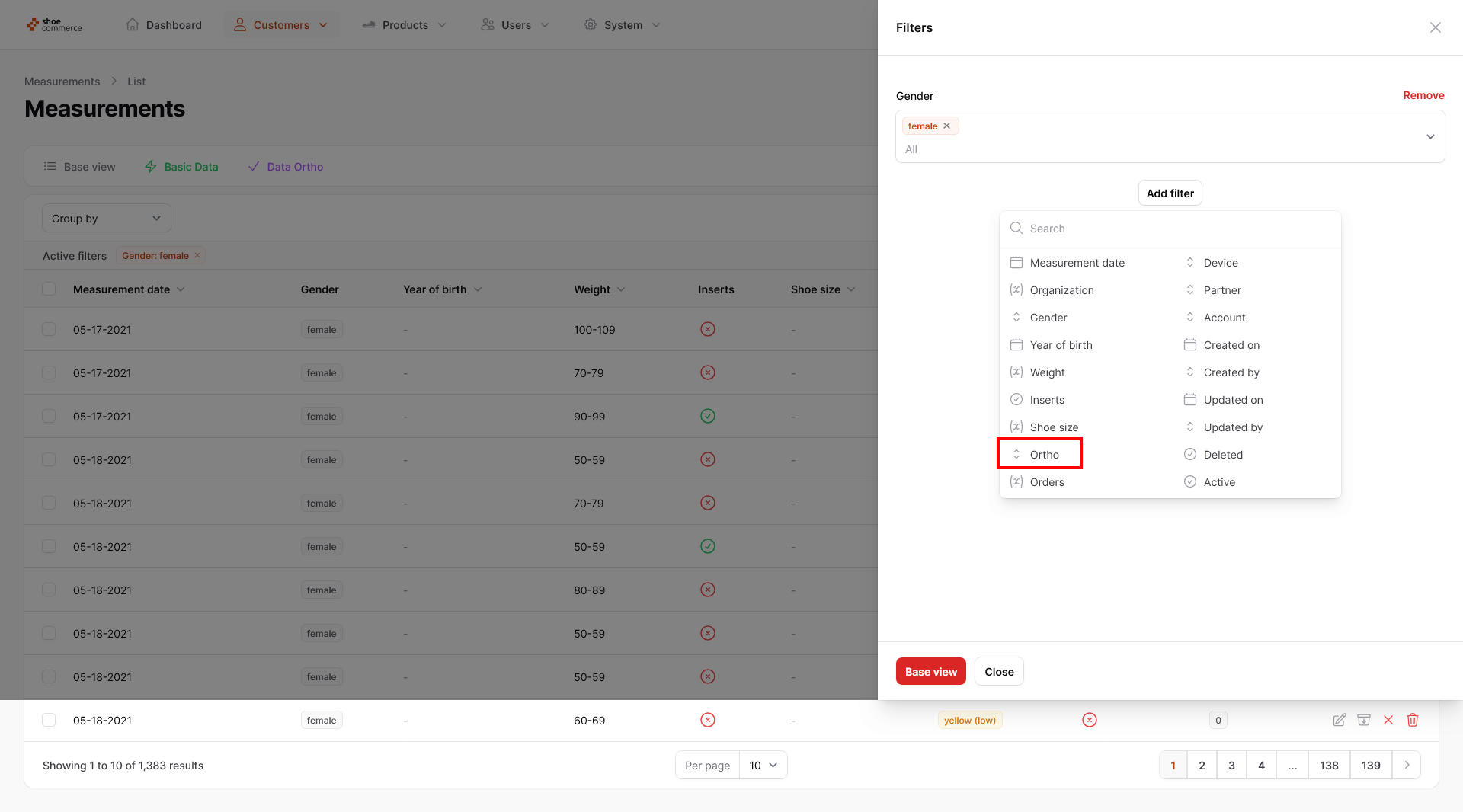Click the red Base view button

(x=931, y=671)
